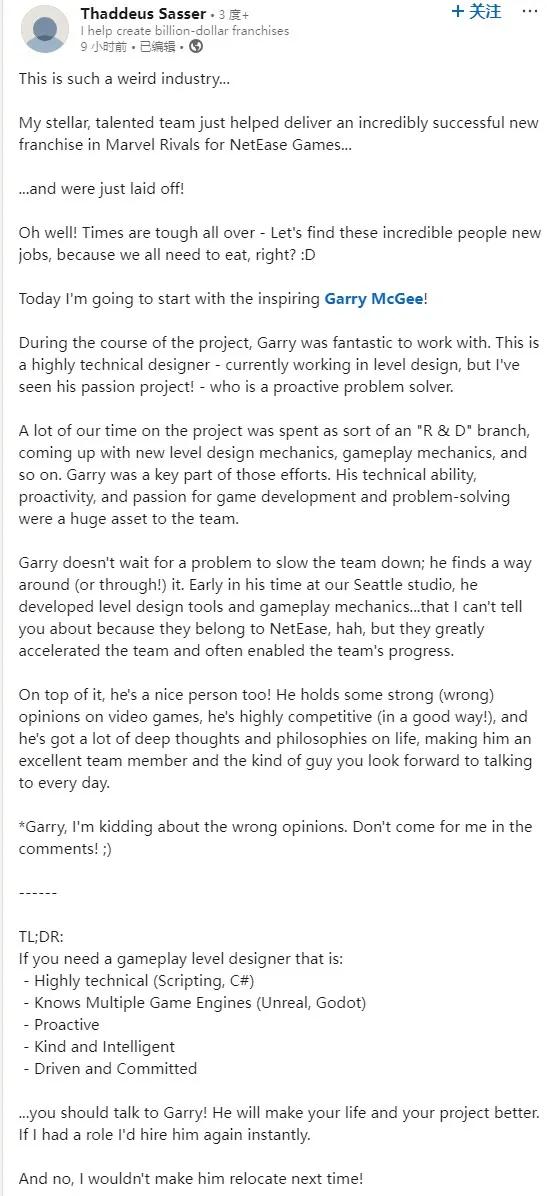This screenshot has height=1196, width=547.
Task: Click the headline 'I help create billion-dollar franchises'
Action: [x=184, y=31]
